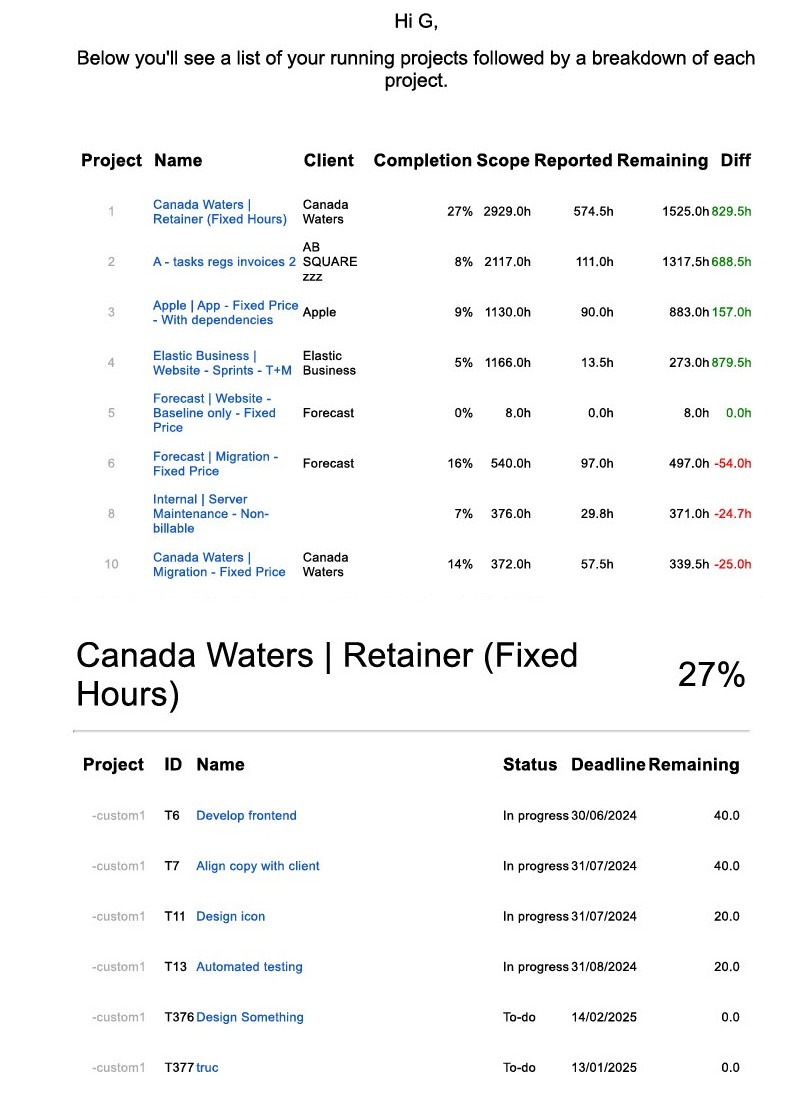The width and height of the screenshot is (807, 1101).
Task: Select the -54.0h red diff value
Action: [733, 463]
